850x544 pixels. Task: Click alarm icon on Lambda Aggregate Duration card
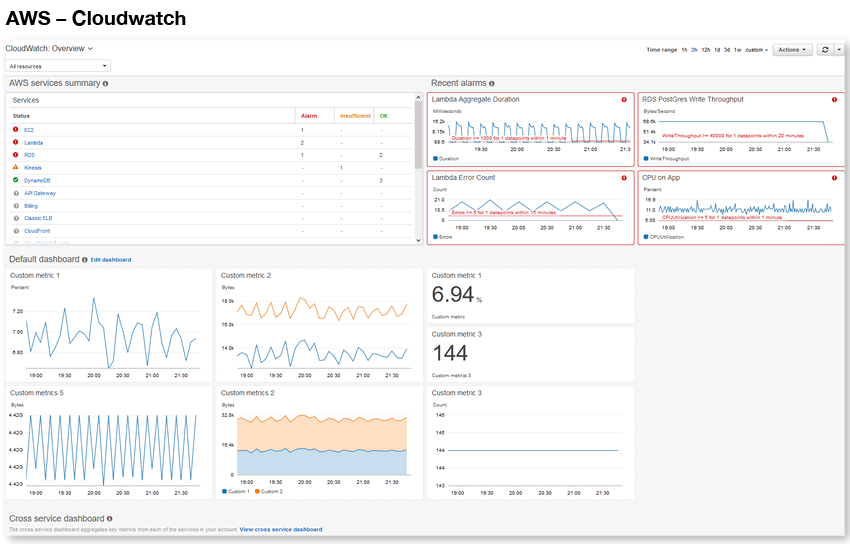624,100
